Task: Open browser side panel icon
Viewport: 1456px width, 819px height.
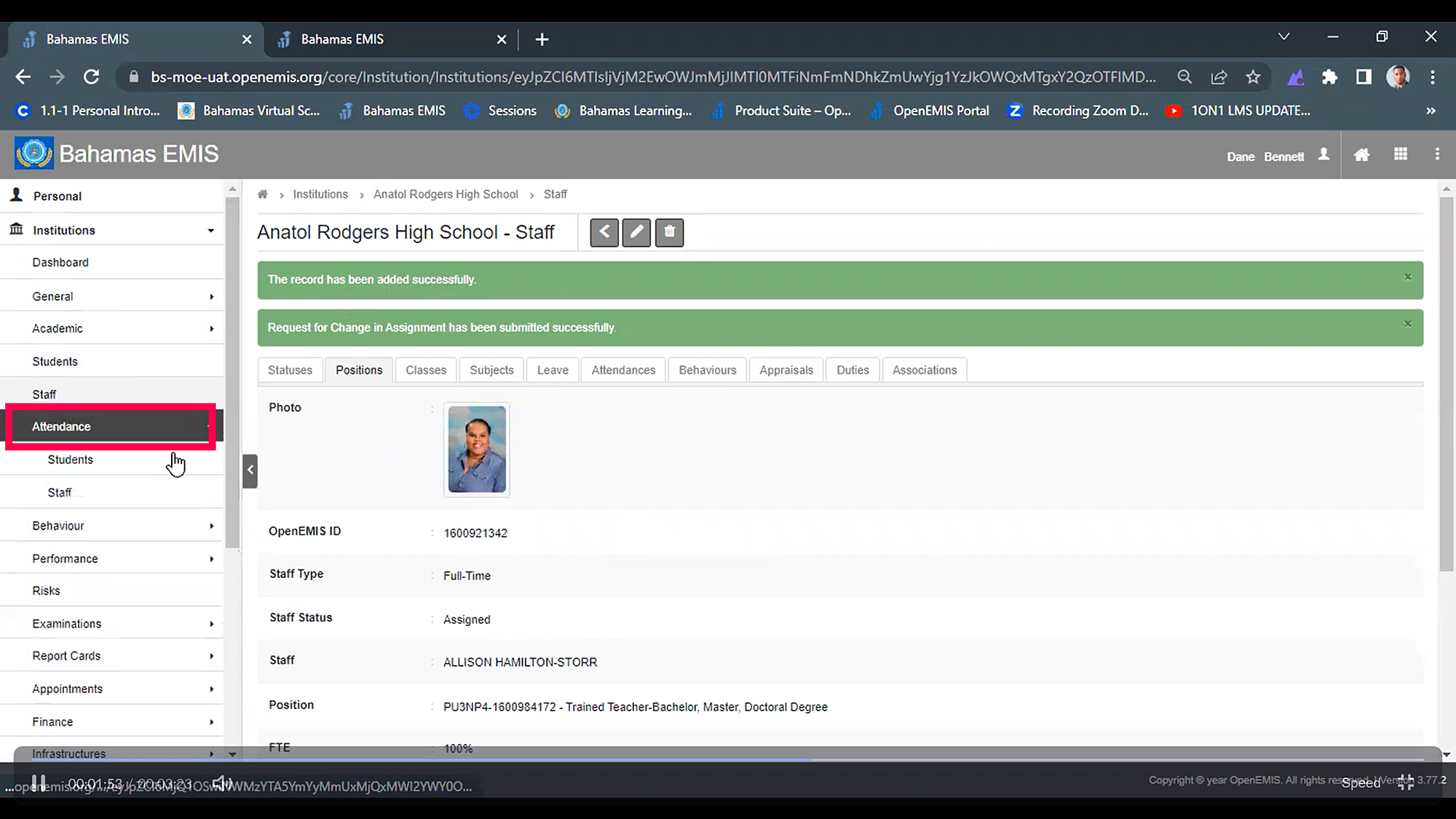Action: [x=1364, y=76]
